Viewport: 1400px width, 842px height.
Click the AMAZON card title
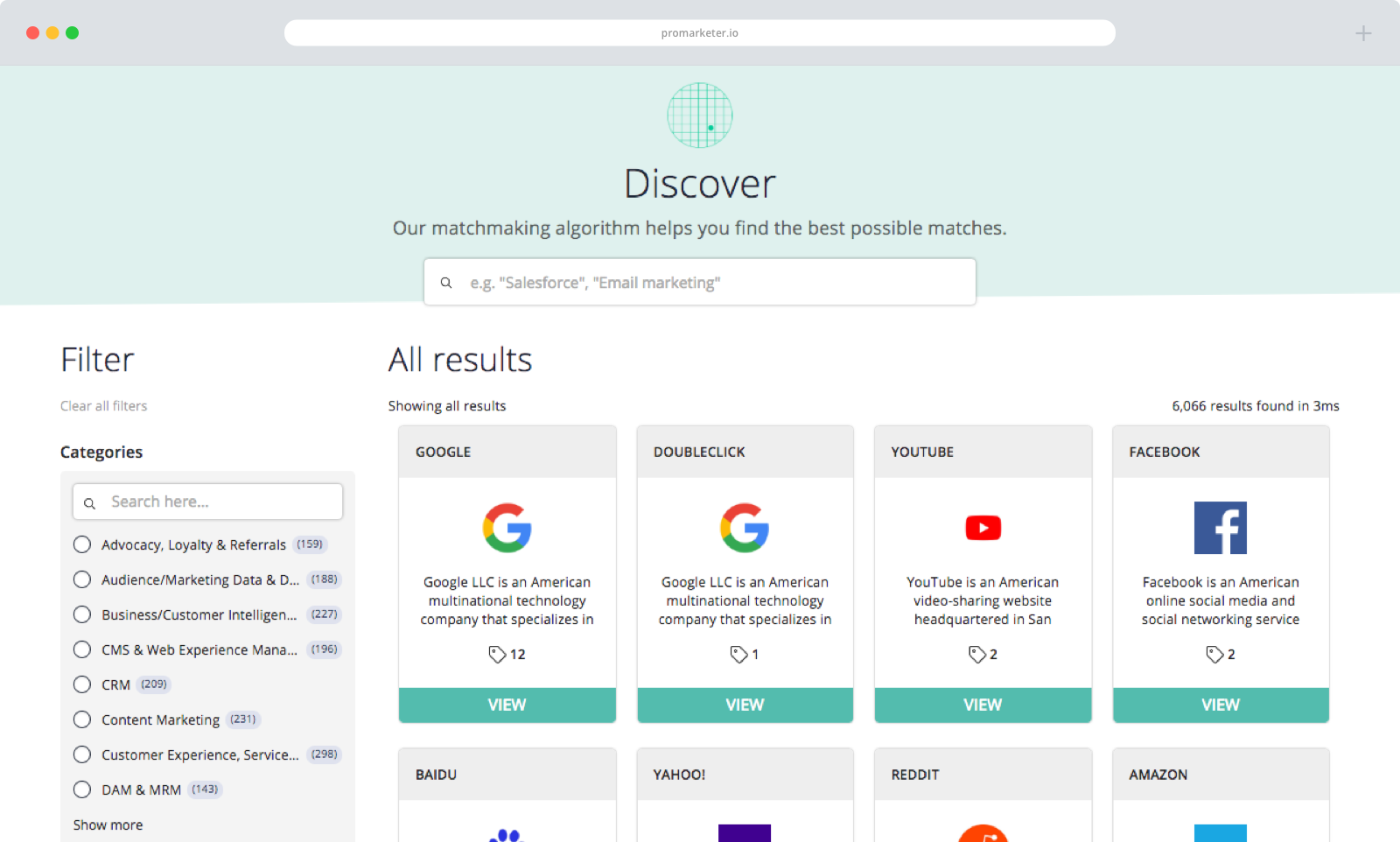coord(1158,775)
